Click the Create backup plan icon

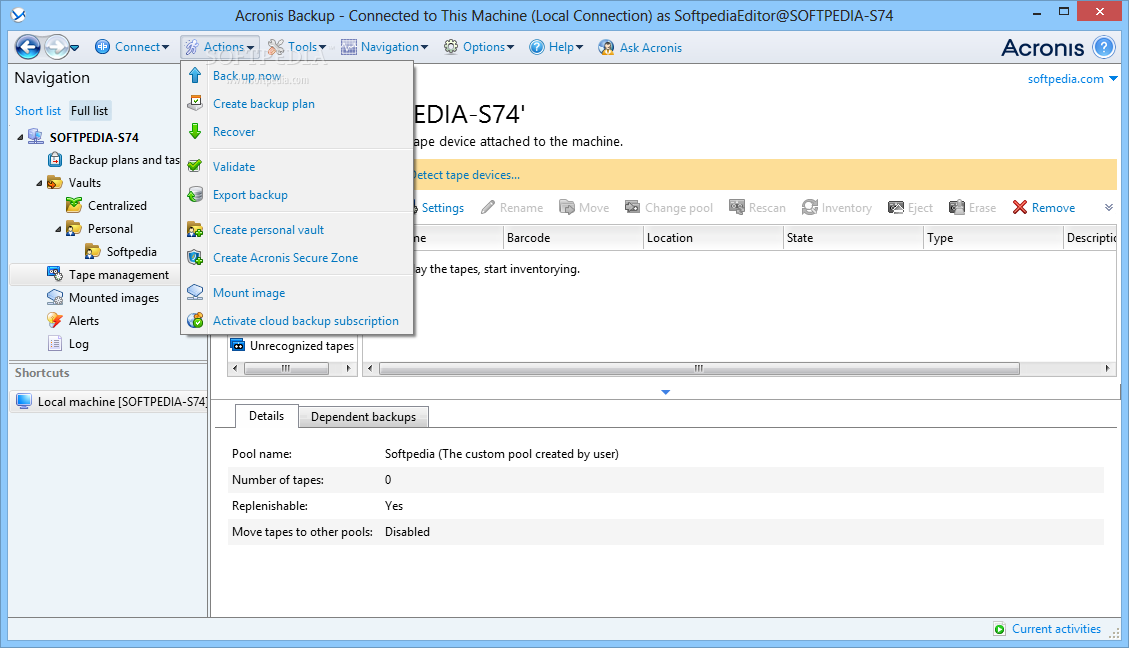pos(195,103)
